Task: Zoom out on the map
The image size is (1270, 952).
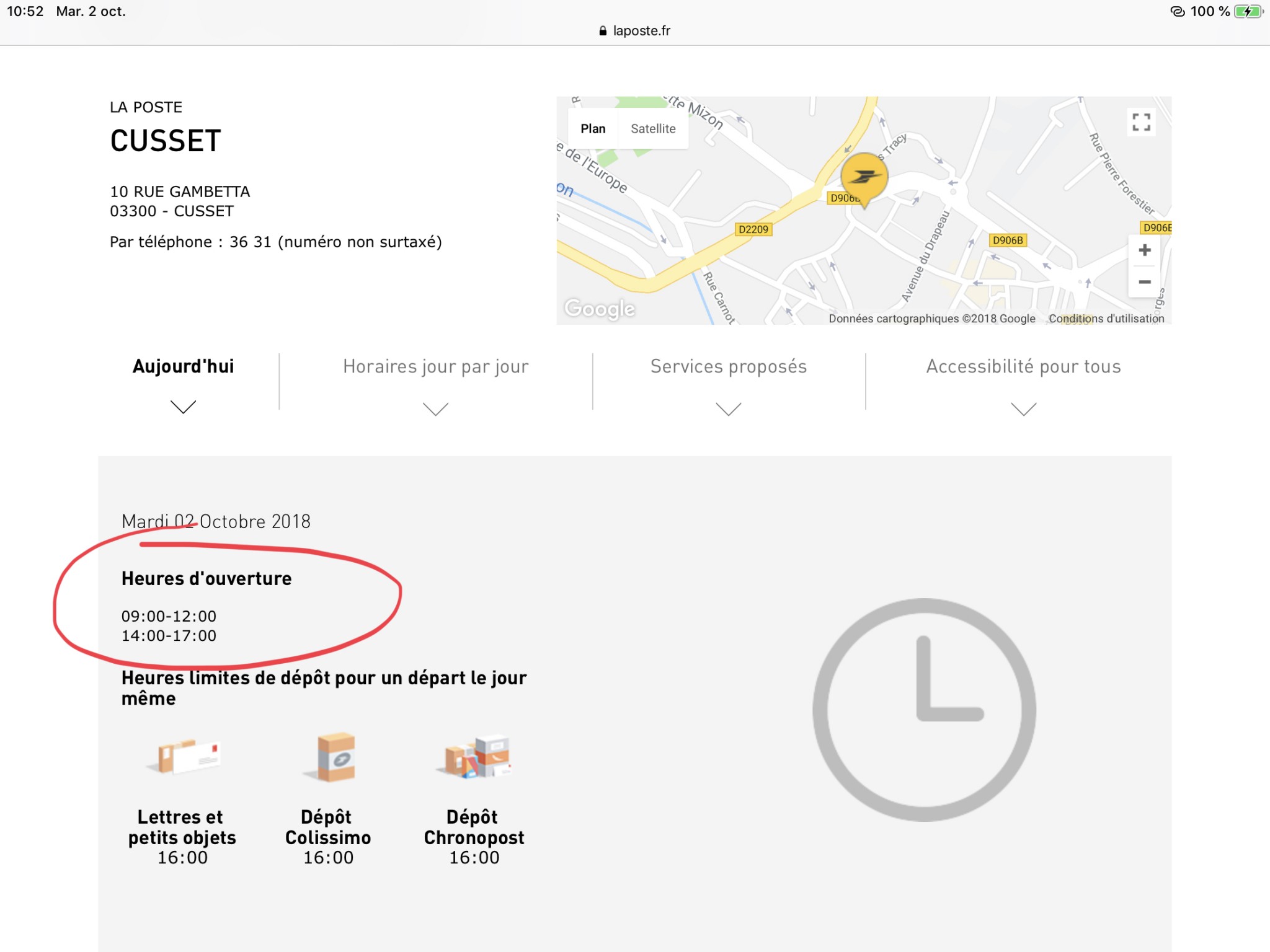Action: [1145, 282]
